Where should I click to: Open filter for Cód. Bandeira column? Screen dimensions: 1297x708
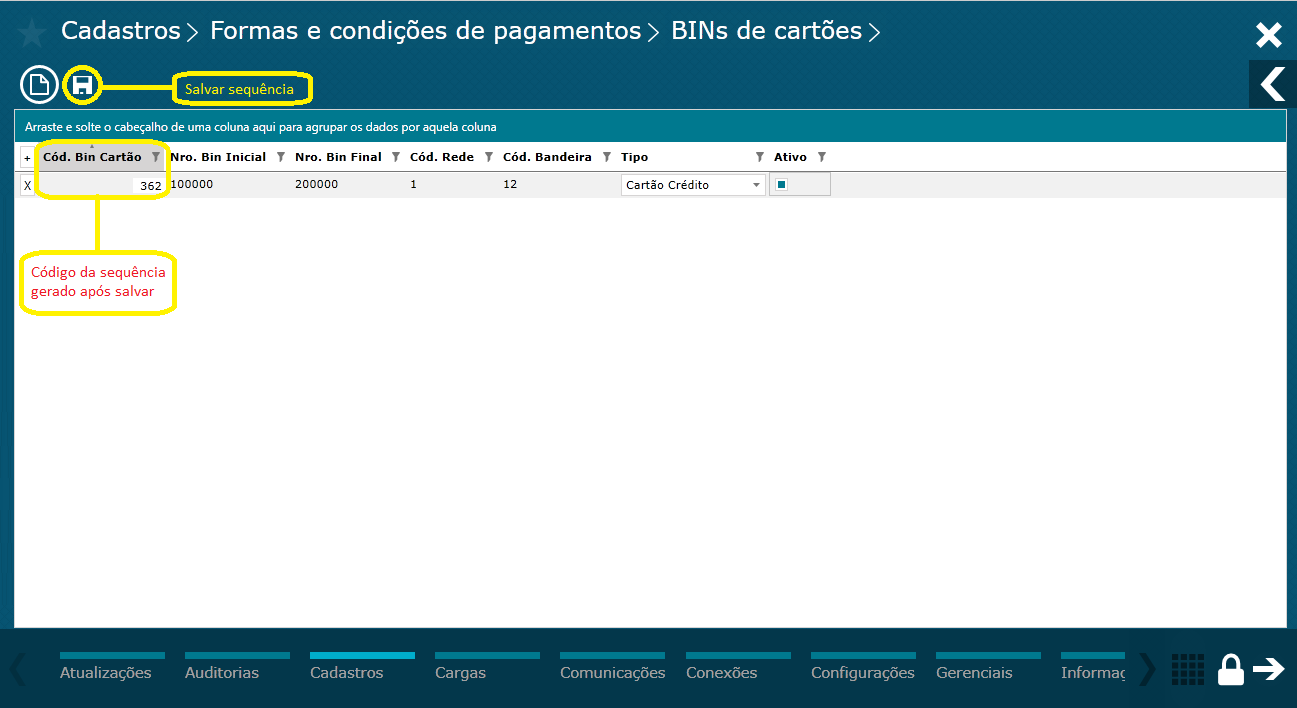[x=606, y=157]
